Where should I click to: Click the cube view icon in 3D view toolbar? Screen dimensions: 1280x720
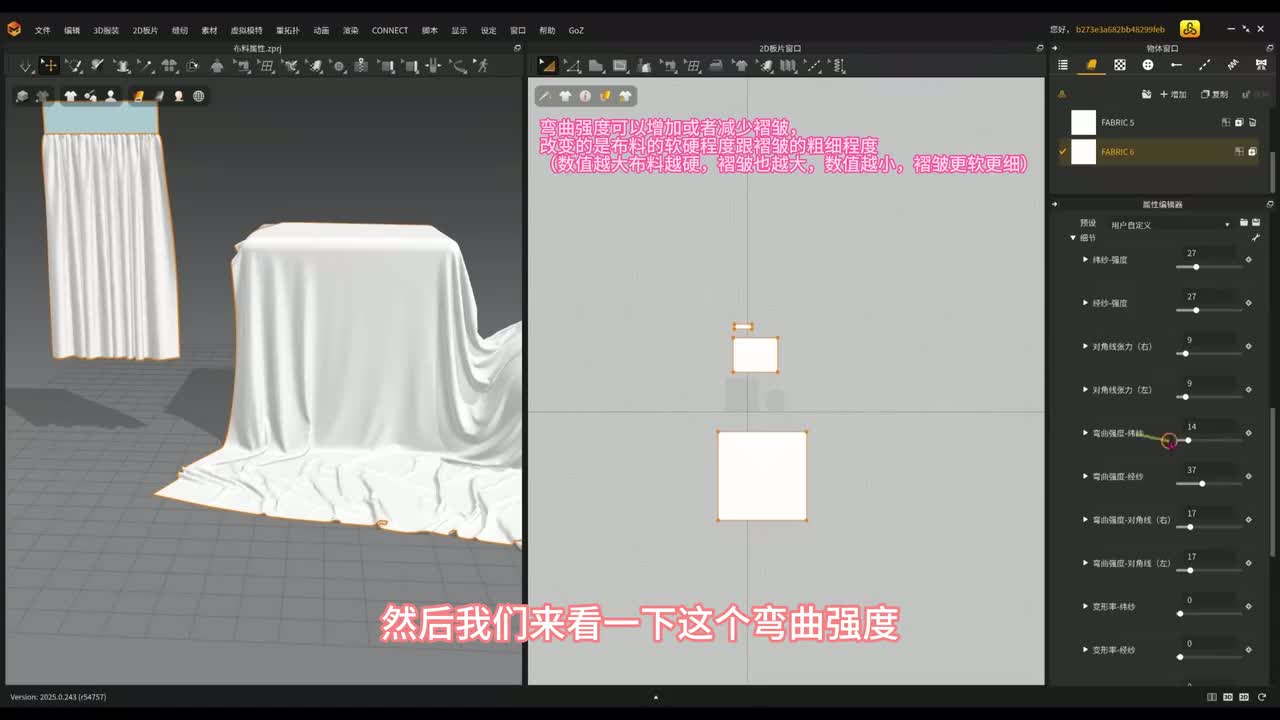coord(22,96)
